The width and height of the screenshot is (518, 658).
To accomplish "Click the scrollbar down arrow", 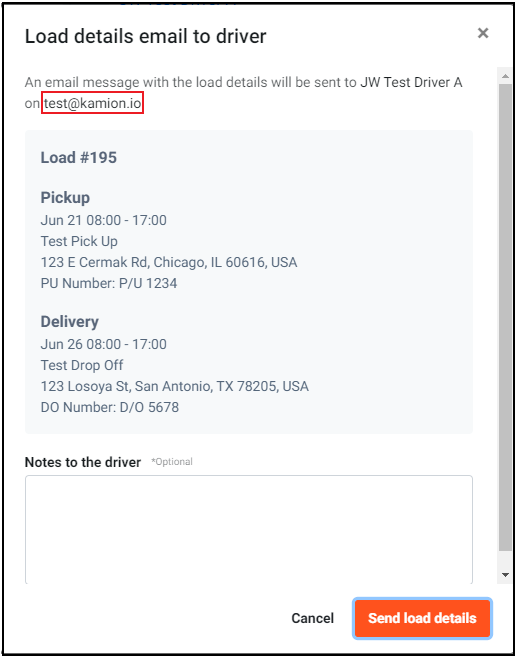I will [x=505, y=575].
